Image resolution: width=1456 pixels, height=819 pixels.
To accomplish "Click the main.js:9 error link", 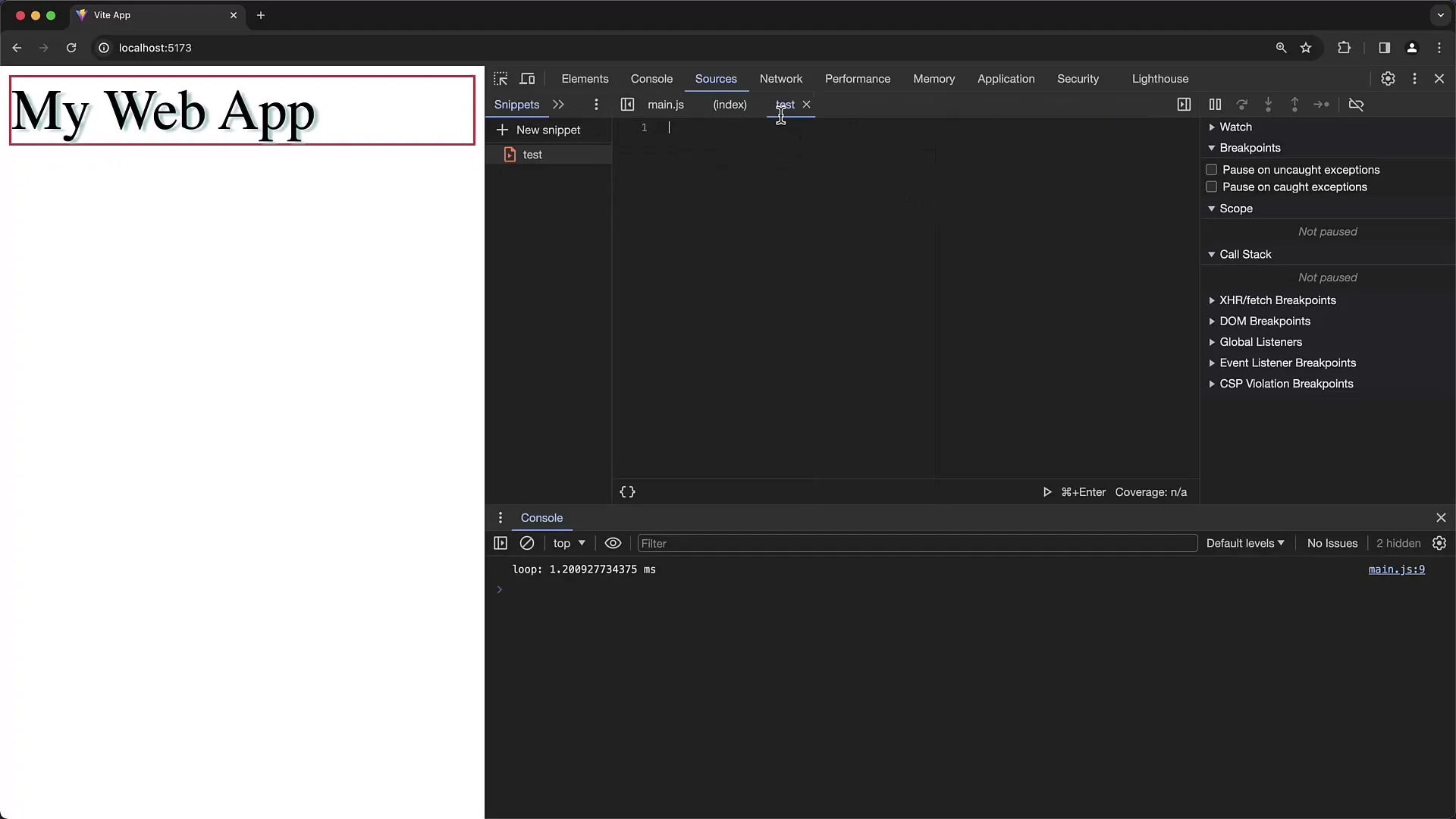I will click(x=1397, y=569).
